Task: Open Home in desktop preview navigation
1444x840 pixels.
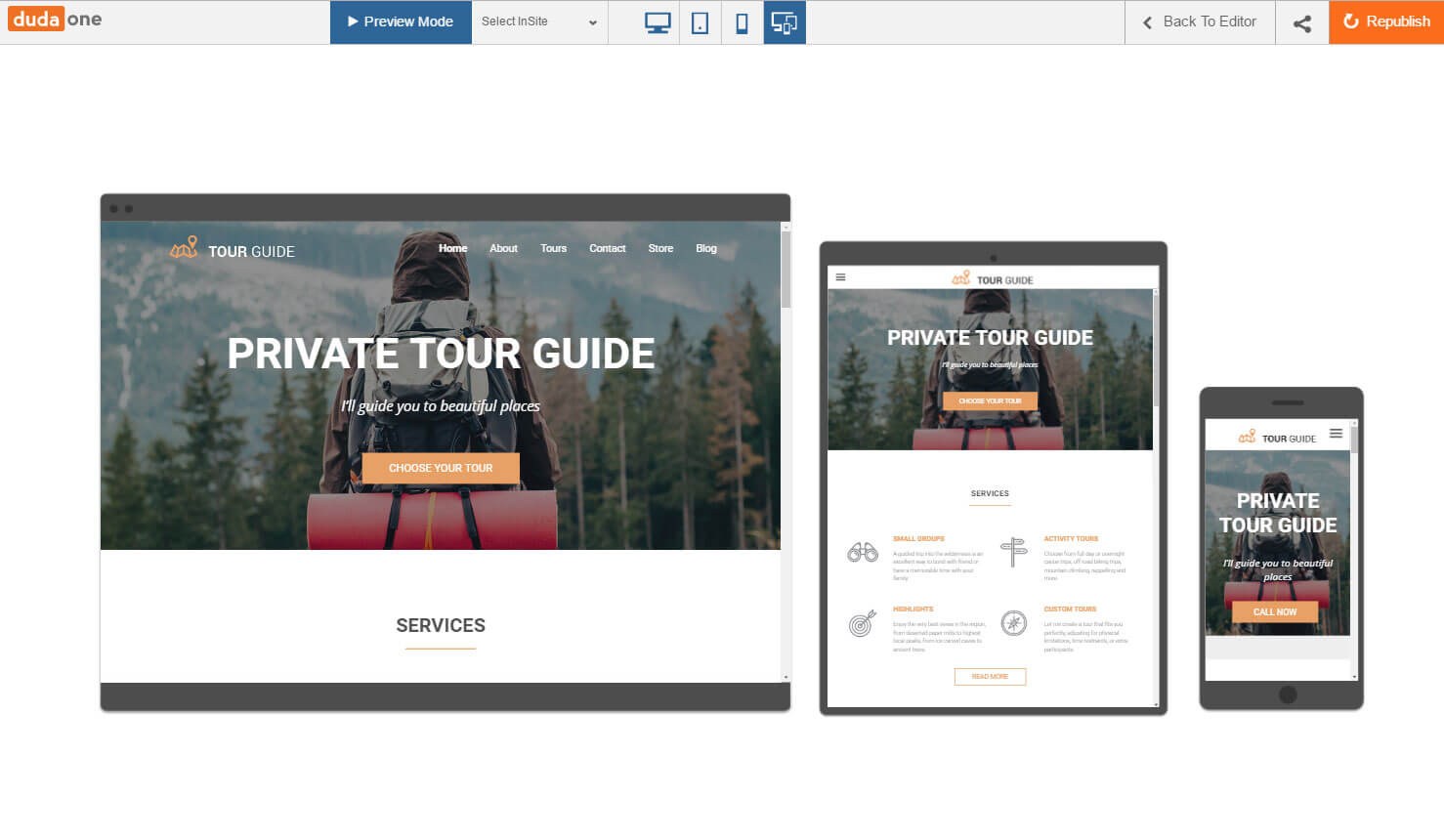Action: tap(452, 248)
